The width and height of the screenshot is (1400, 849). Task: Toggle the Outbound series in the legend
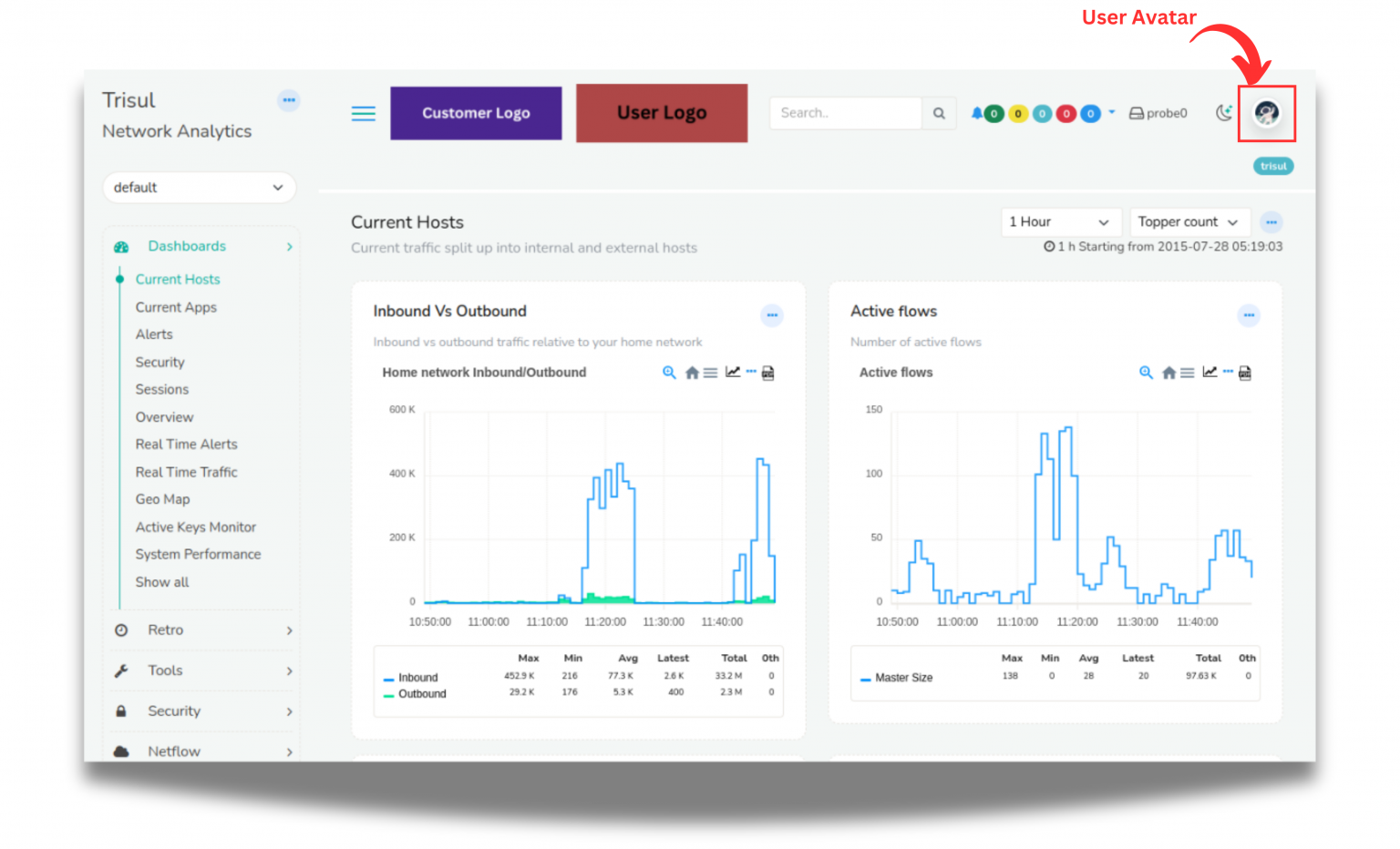point(416,694)
